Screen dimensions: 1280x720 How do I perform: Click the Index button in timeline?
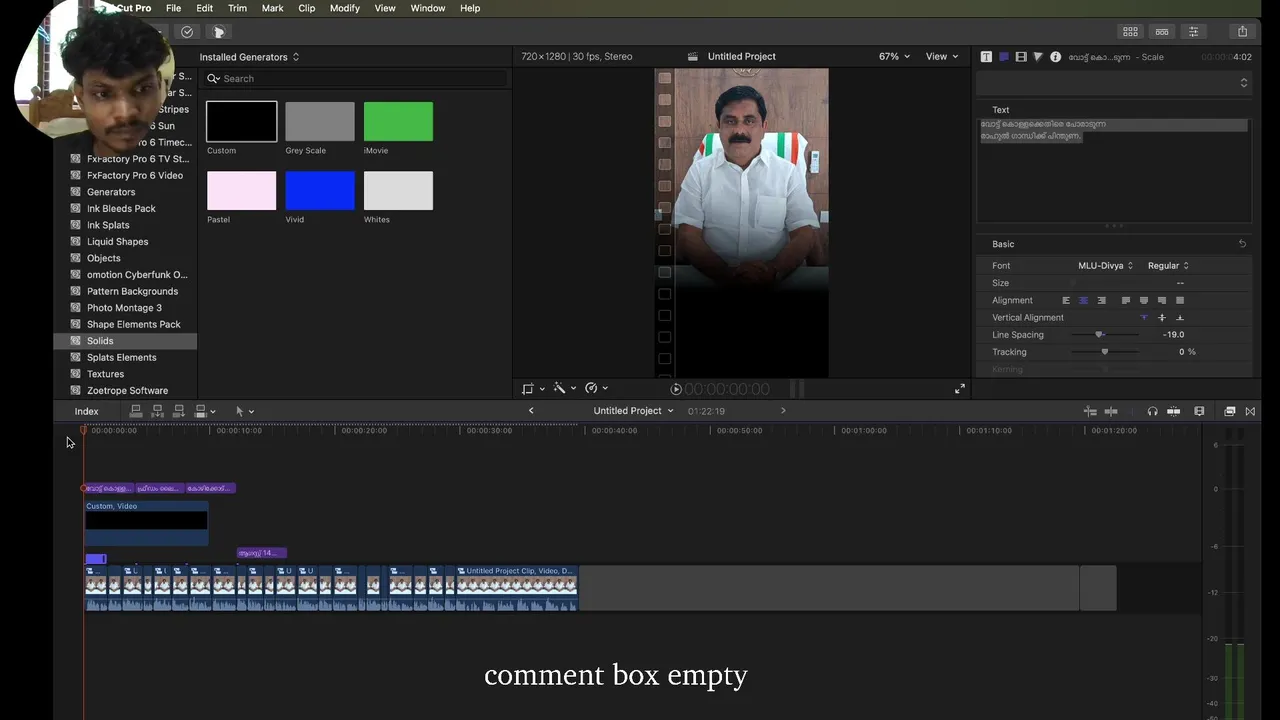(x=86, y=411)
